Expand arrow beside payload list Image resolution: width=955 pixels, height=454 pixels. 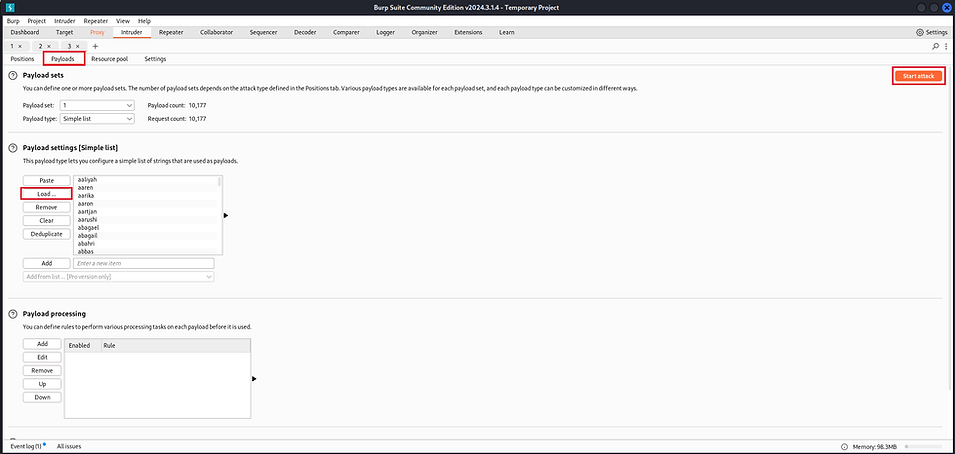coord(226,215)
